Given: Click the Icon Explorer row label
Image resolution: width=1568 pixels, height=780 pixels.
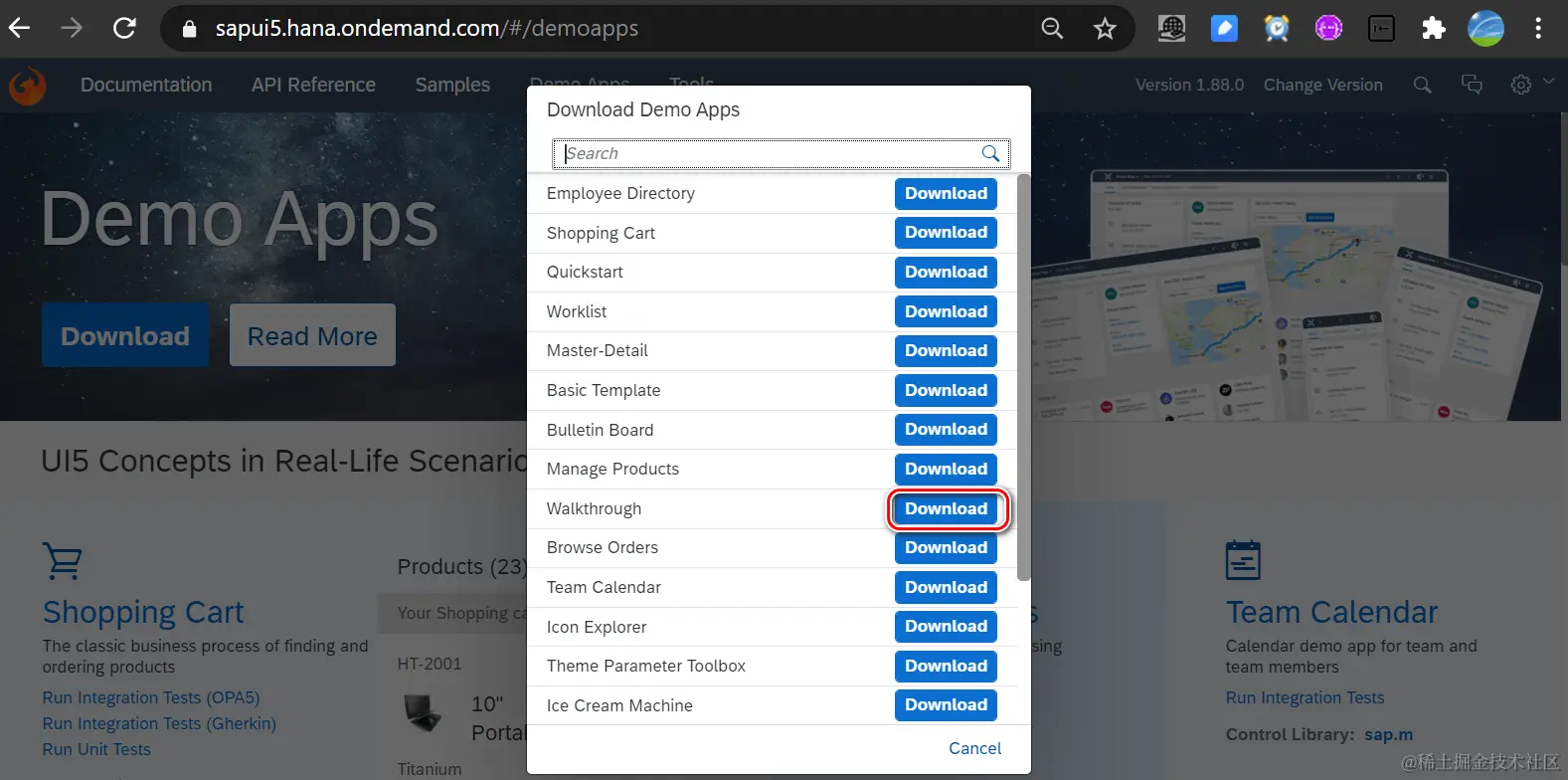Looking at the screenshot, I should point(597,627).
